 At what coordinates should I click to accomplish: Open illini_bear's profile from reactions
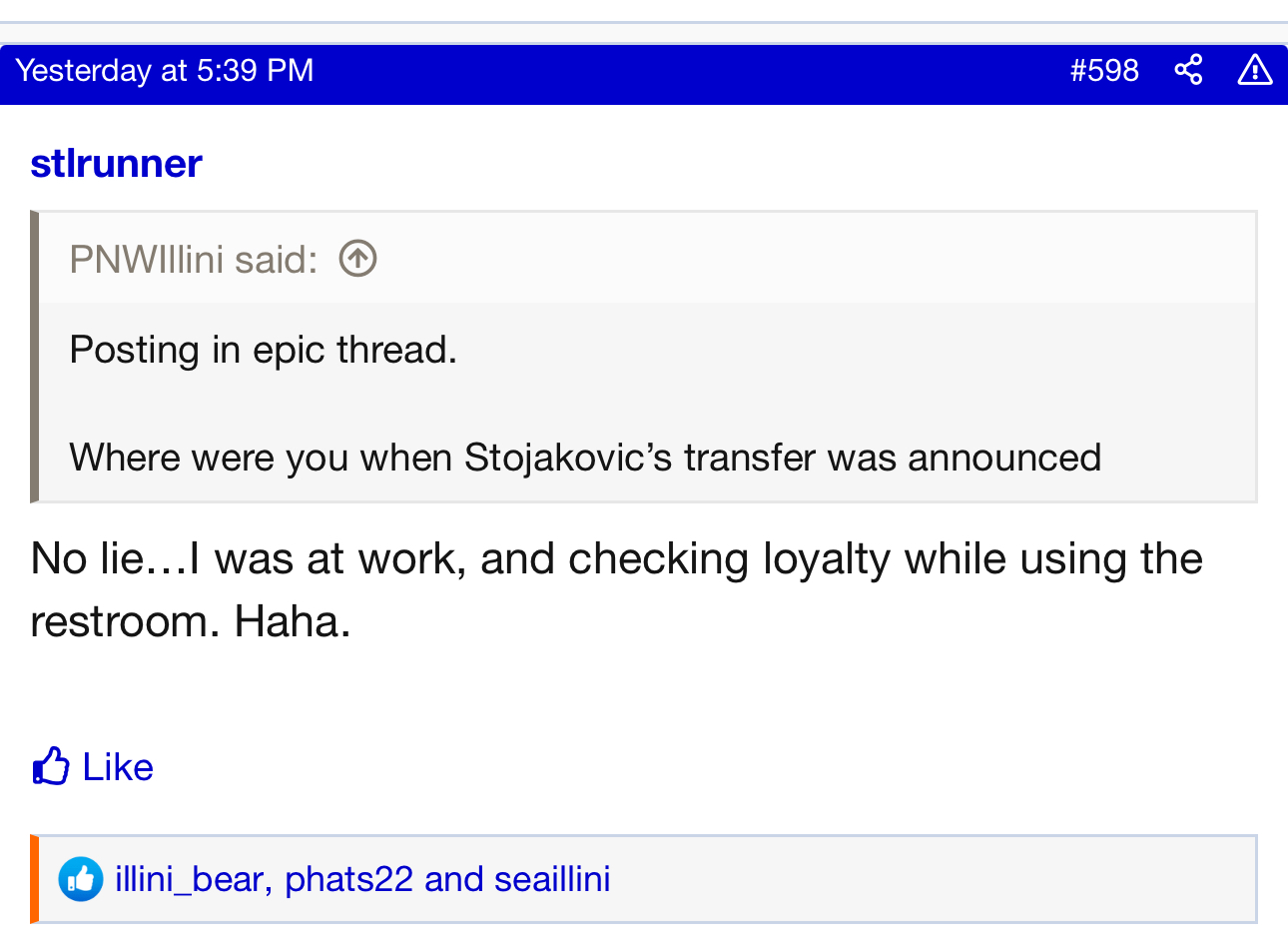coord(189,879)
